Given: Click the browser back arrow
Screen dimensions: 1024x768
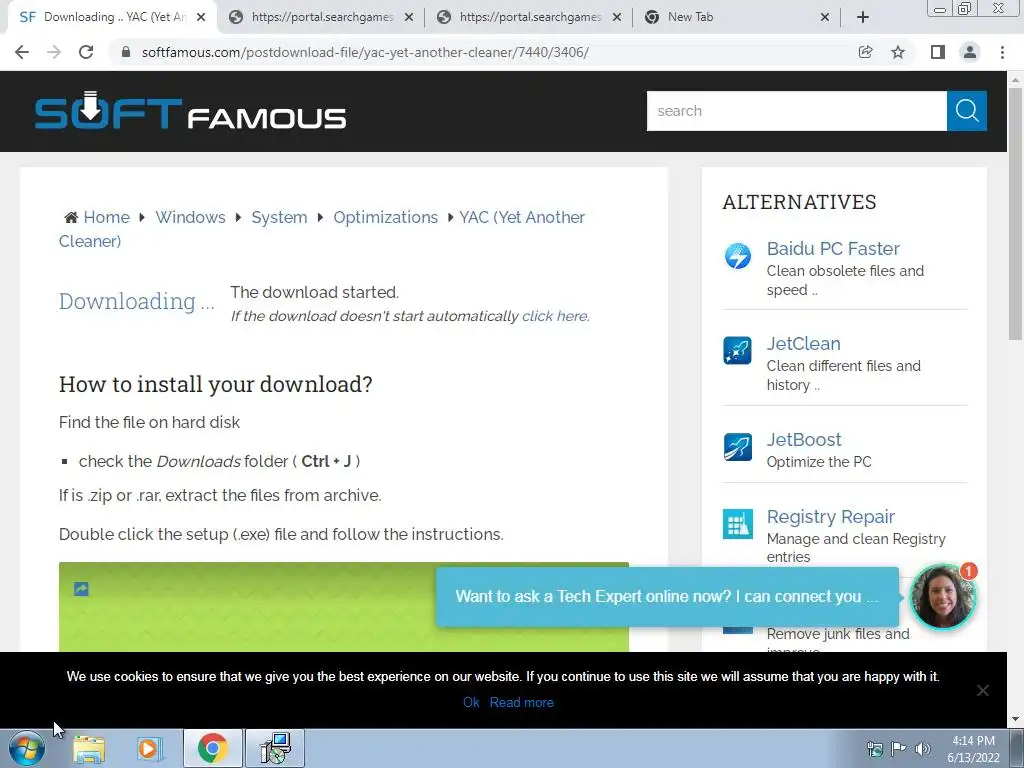Looking at the screenshot, I should coord(22,52).
